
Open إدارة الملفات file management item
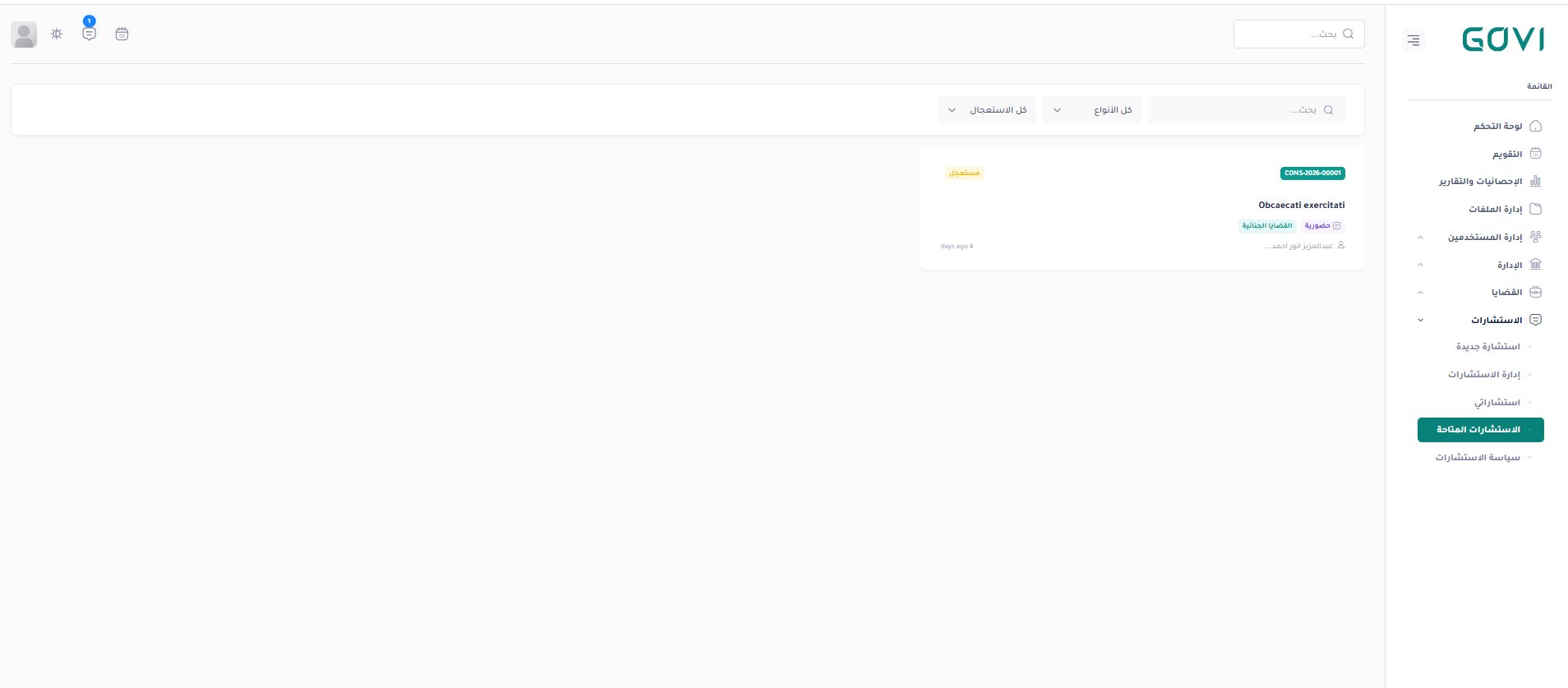point(1495,210)
